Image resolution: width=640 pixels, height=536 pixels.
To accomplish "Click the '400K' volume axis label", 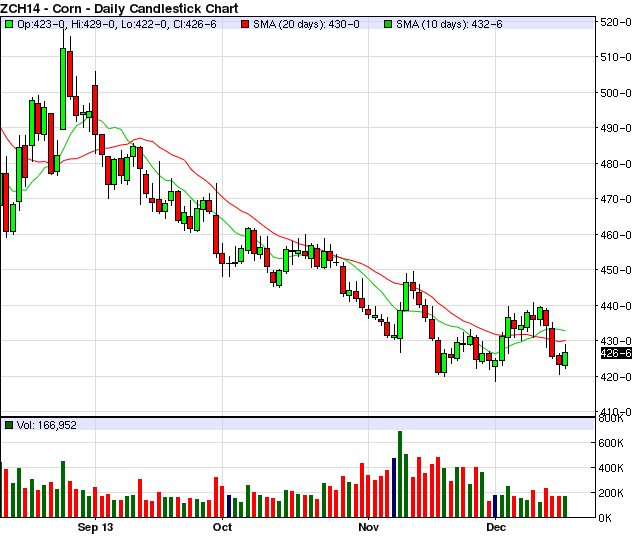I will coord(611,468).
